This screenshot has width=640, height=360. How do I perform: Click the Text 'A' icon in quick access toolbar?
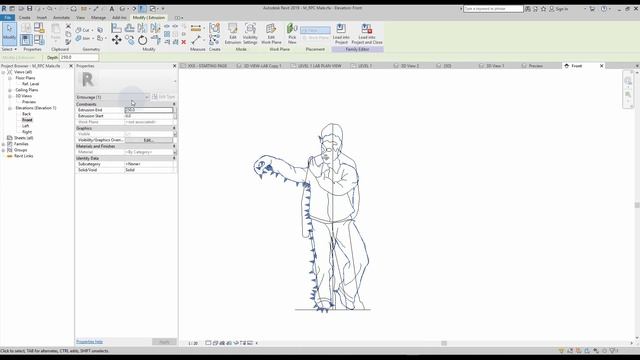point(111,9)
